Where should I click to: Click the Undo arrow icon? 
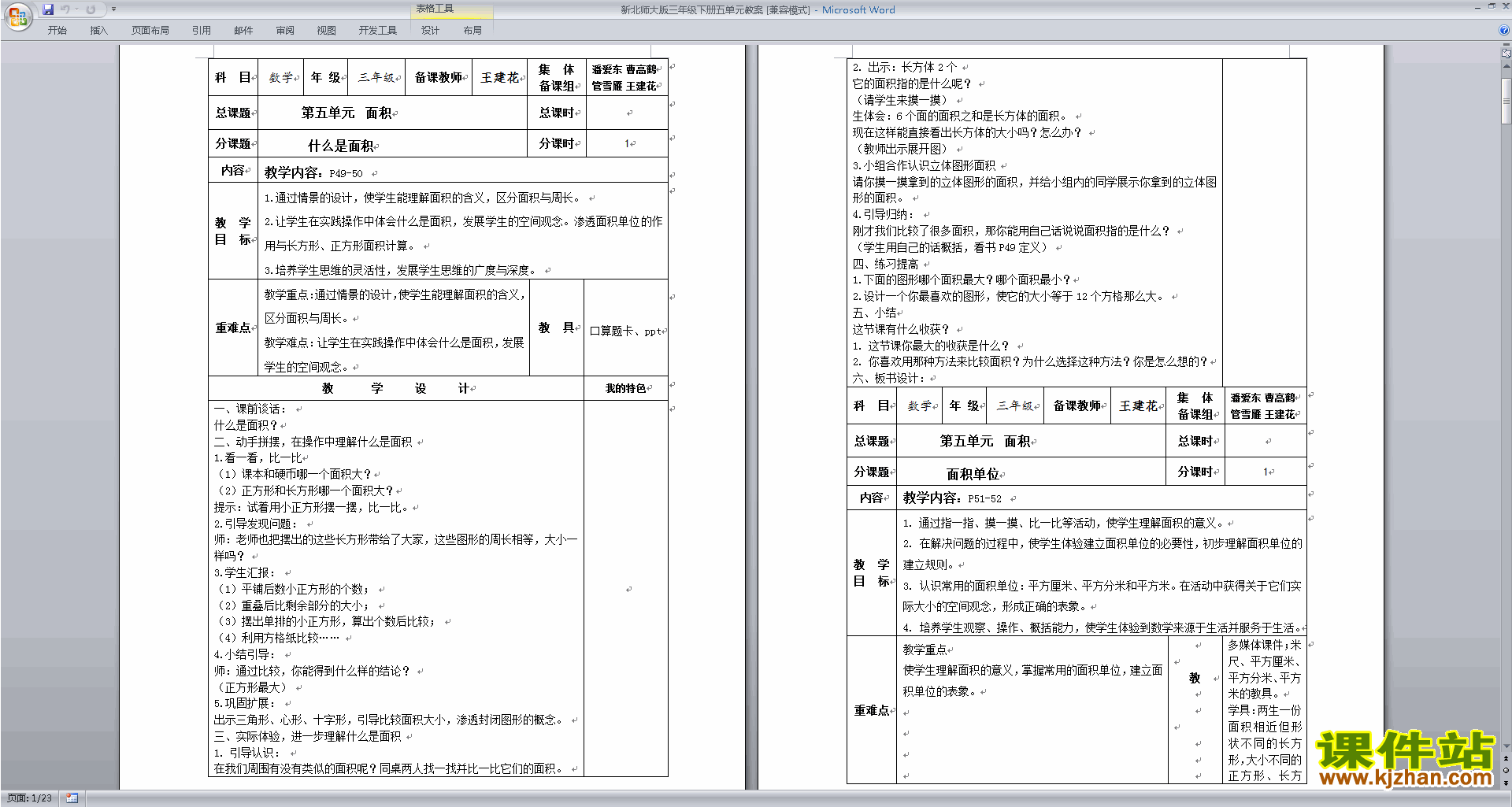(x=65, y=9)
